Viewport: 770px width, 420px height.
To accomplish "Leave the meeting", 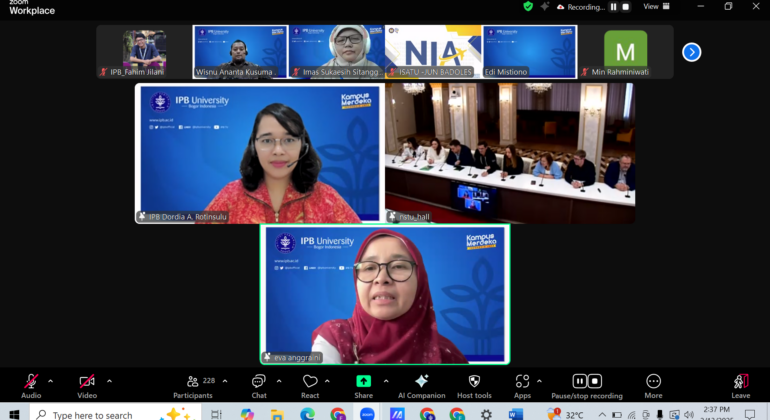I will (x=740, y=382).
